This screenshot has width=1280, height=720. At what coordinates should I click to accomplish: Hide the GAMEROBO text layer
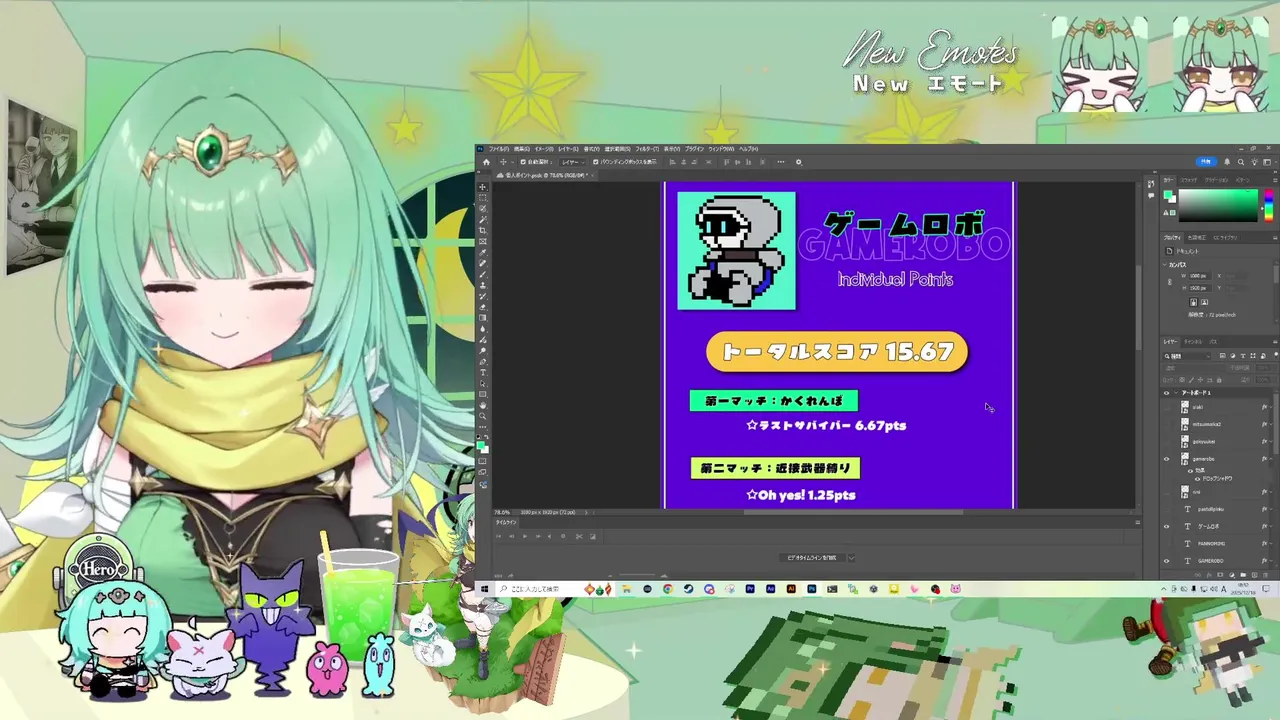pyautogui.click(x=1166, y=561)
